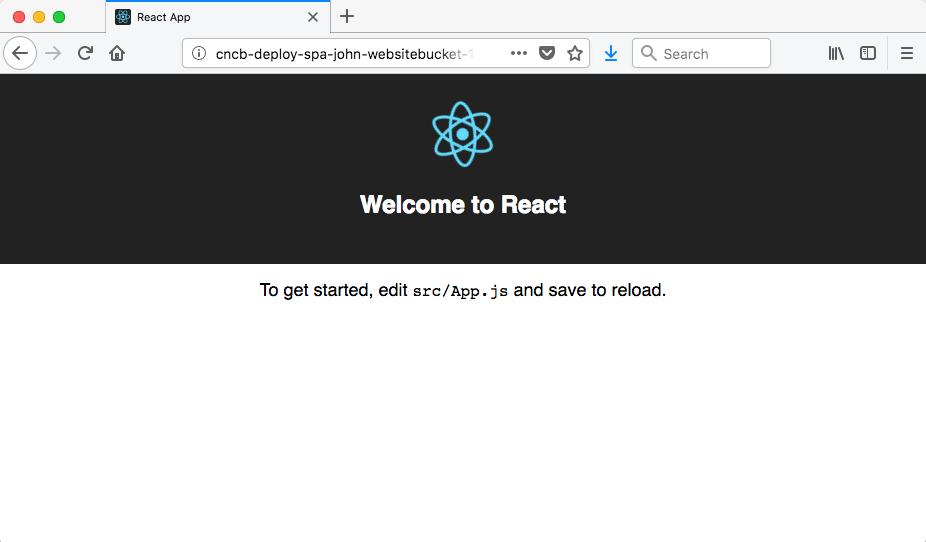
Task: Click the src/App.js code text
Action: [x=460, y=291]
